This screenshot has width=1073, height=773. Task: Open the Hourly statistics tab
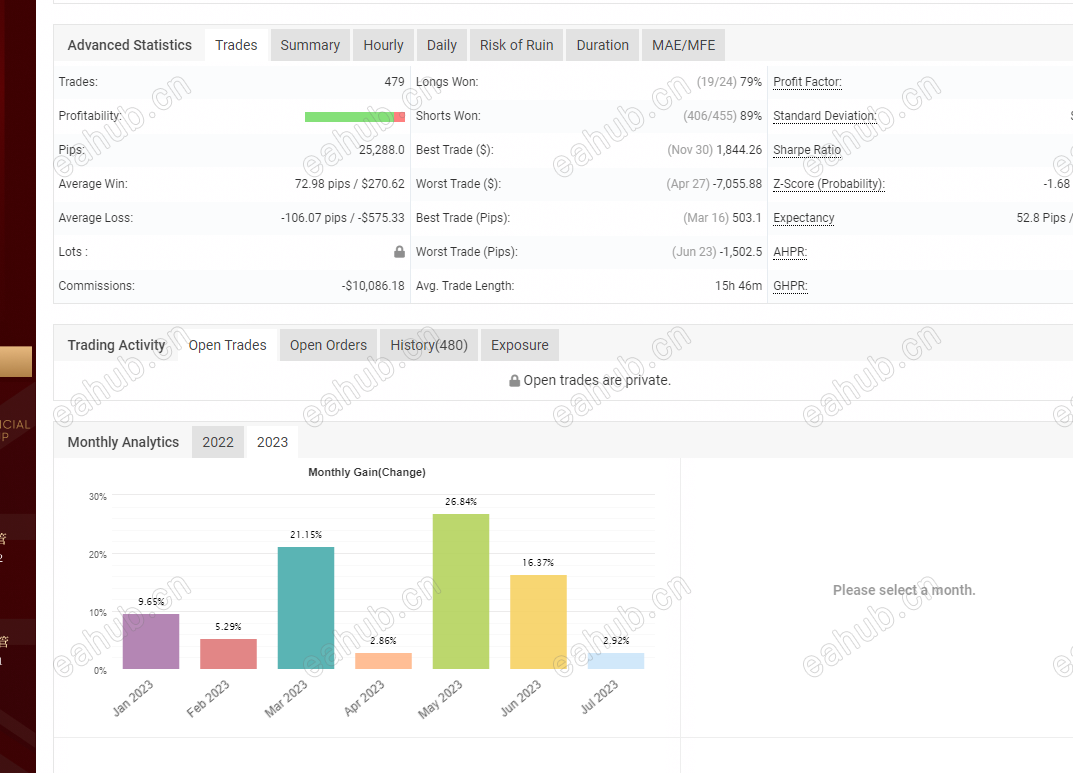click(383, 45)
